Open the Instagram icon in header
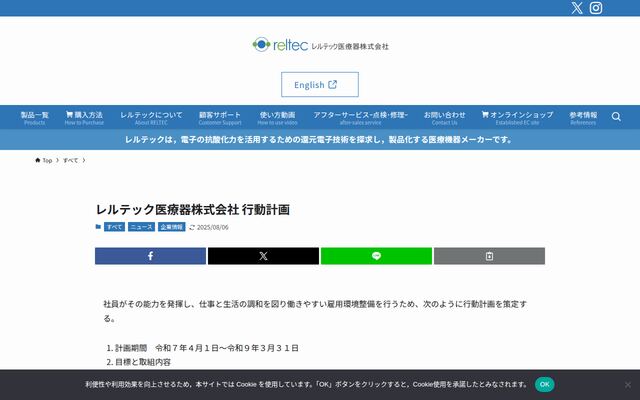 pyautogui.click(x=596, y=8)
